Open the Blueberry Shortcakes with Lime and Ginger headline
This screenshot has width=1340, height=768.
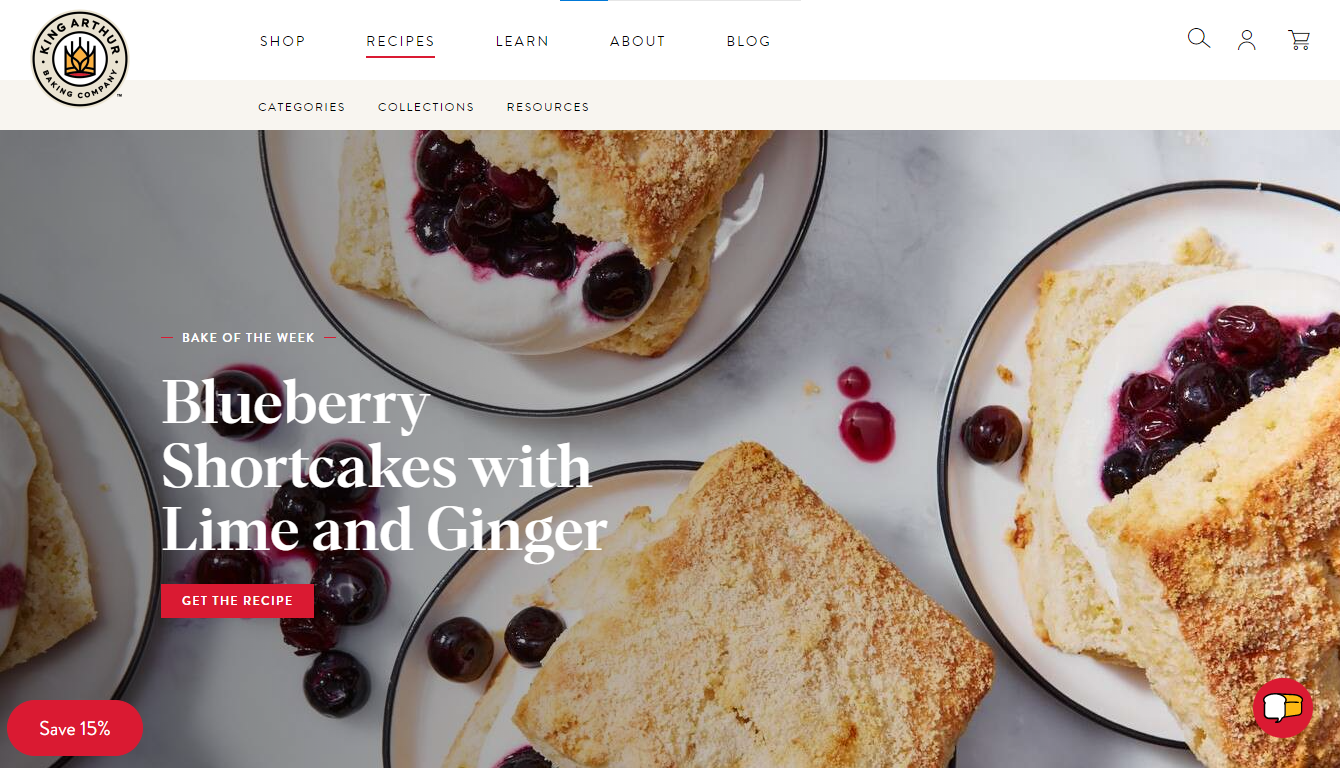pyautogui.click(x=384, y=466)
